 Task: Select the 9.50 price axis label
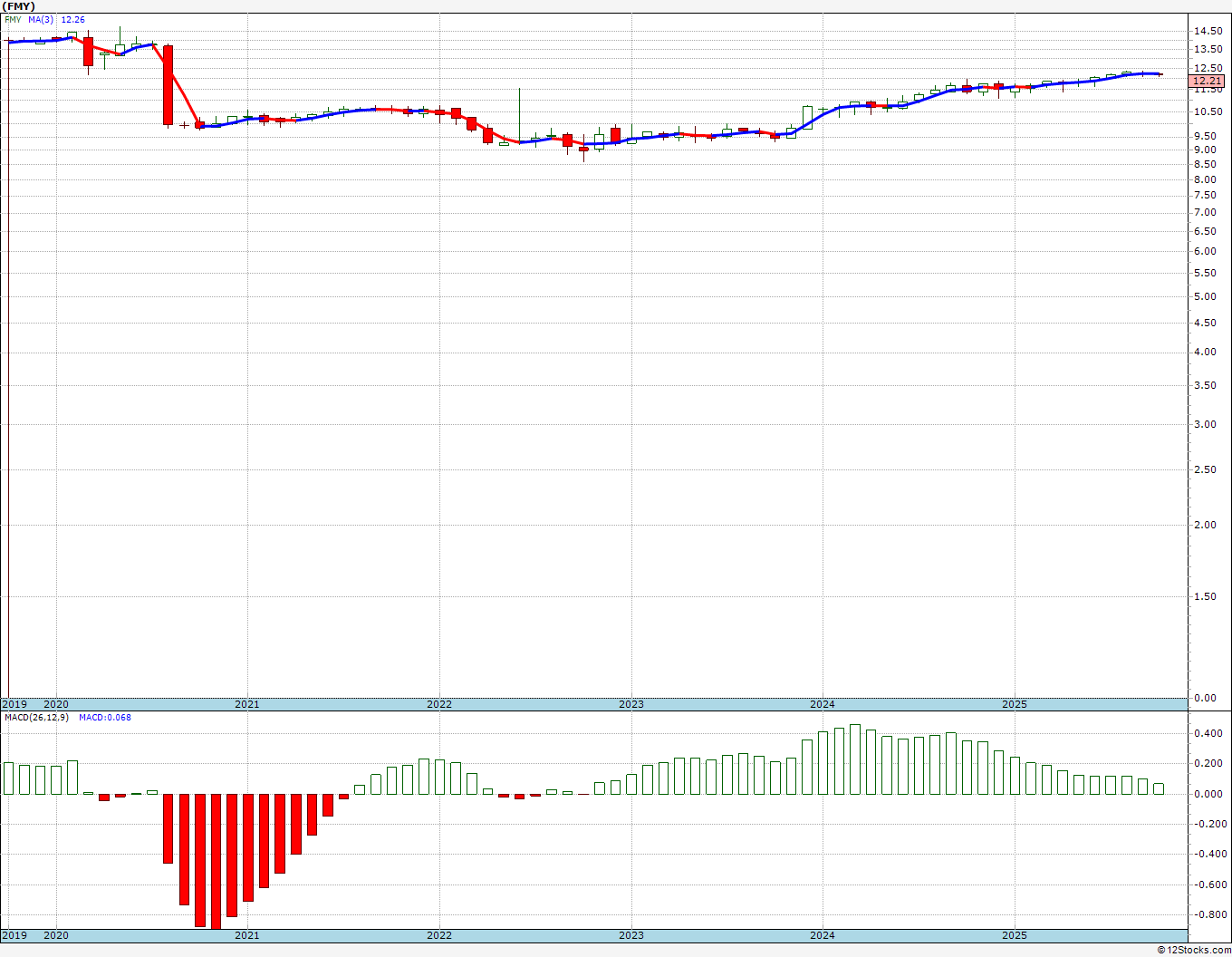tap(1207, 136)
